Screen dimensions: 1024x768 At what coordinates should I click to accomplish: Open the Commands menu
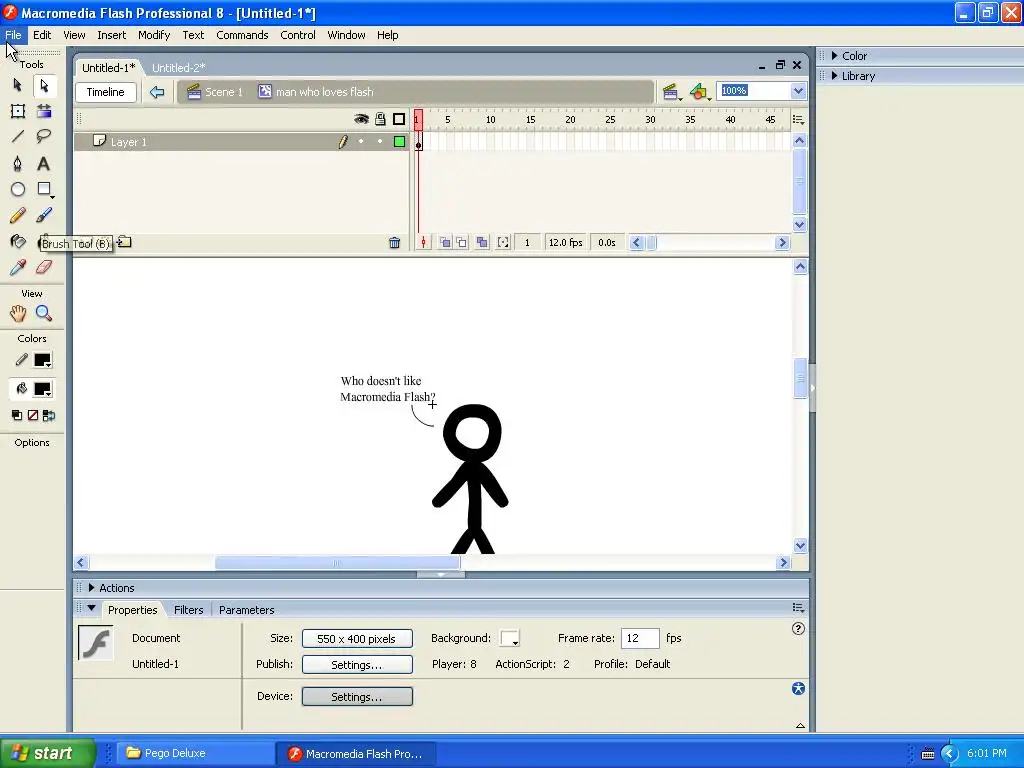pos(242,35)
